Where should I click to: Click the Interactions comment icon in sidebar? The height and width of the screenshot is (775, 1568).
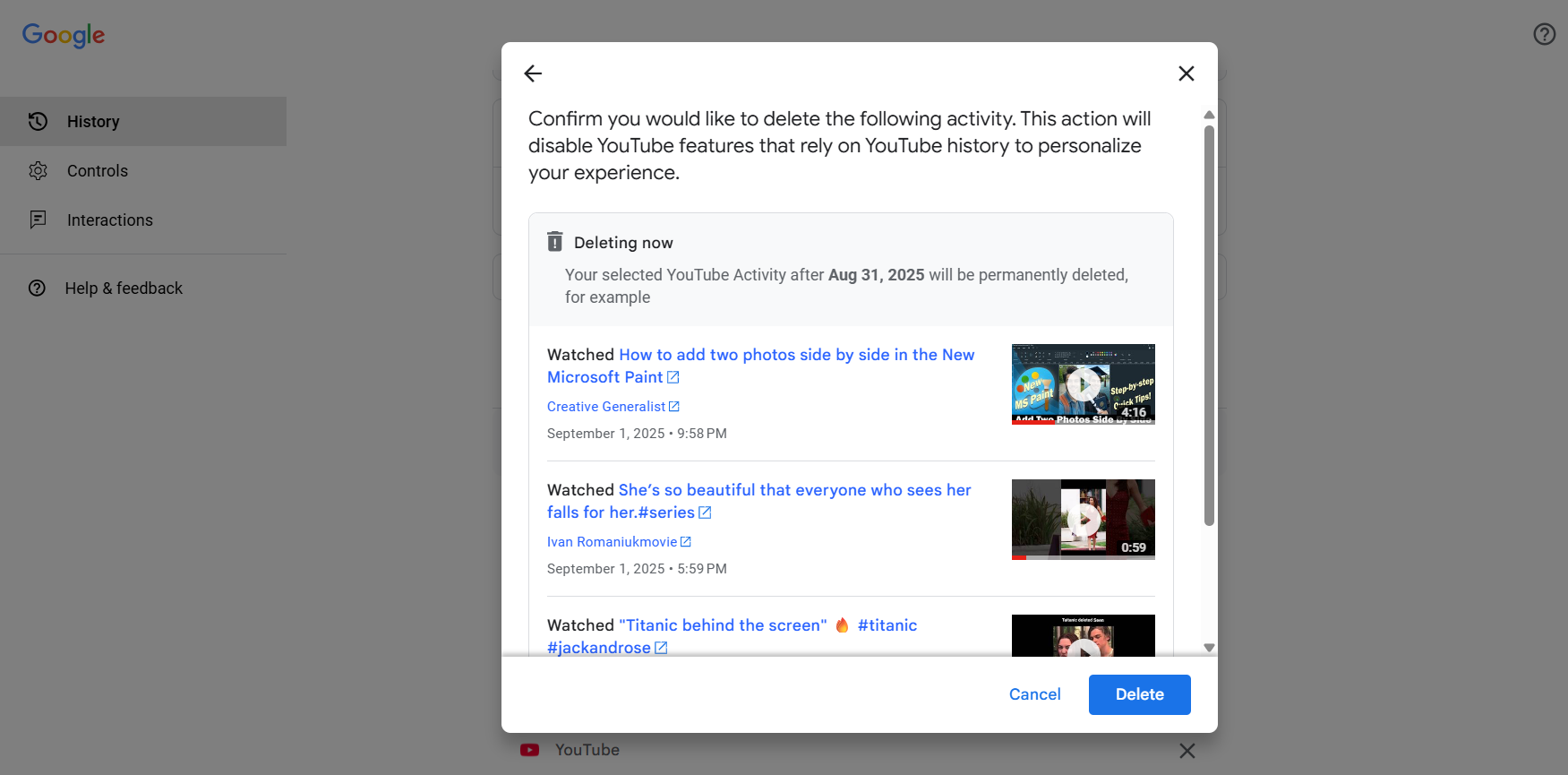click(x=38, y=220)
